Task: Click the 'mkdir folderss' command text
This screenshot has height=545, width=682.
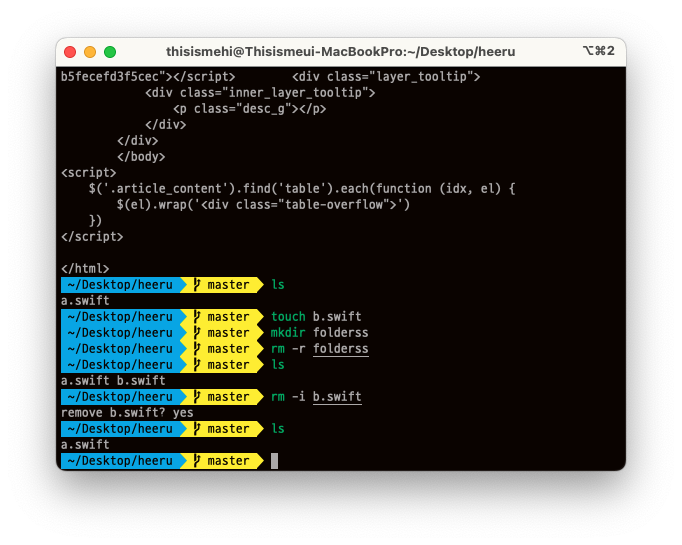Action: (x=320, y=333)
